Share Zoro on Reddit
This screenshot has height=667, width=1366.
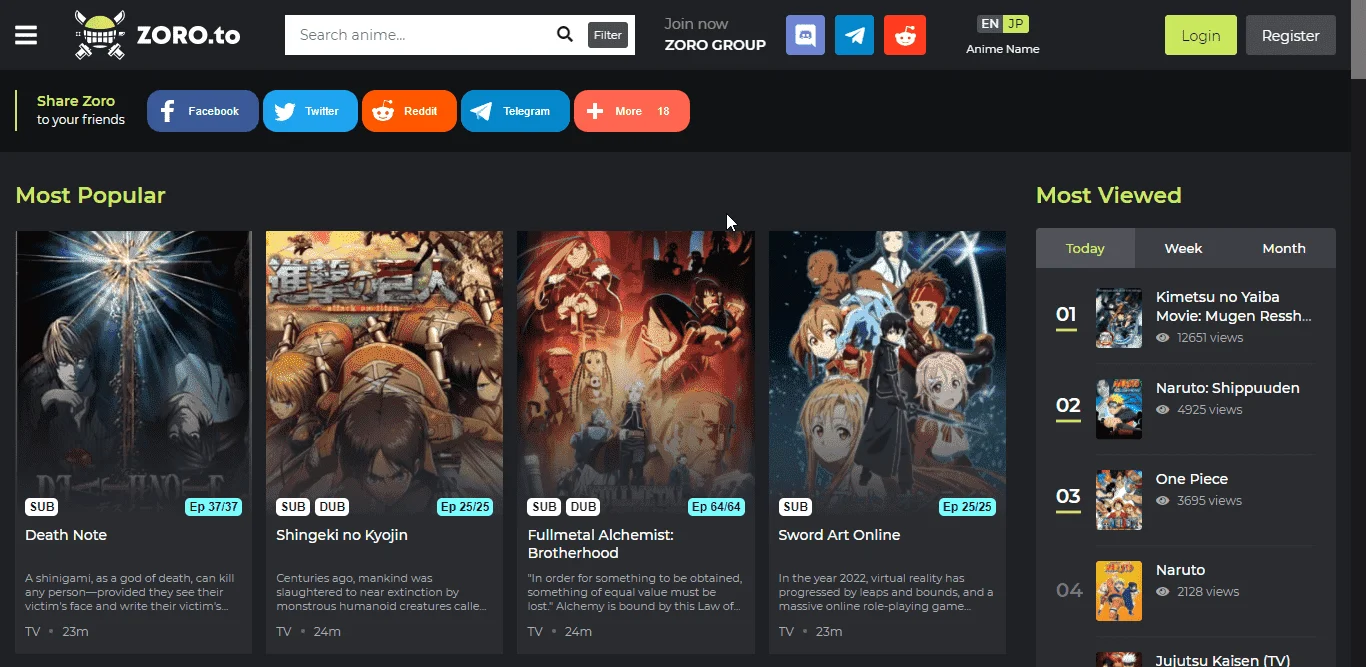[409, 111]
